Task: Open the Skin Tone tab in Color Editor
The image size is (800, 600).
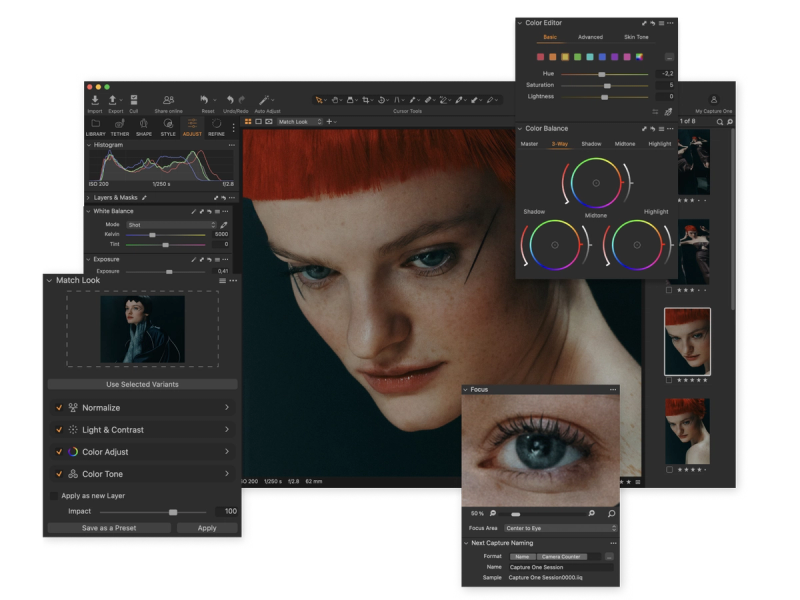Action: 636,37
